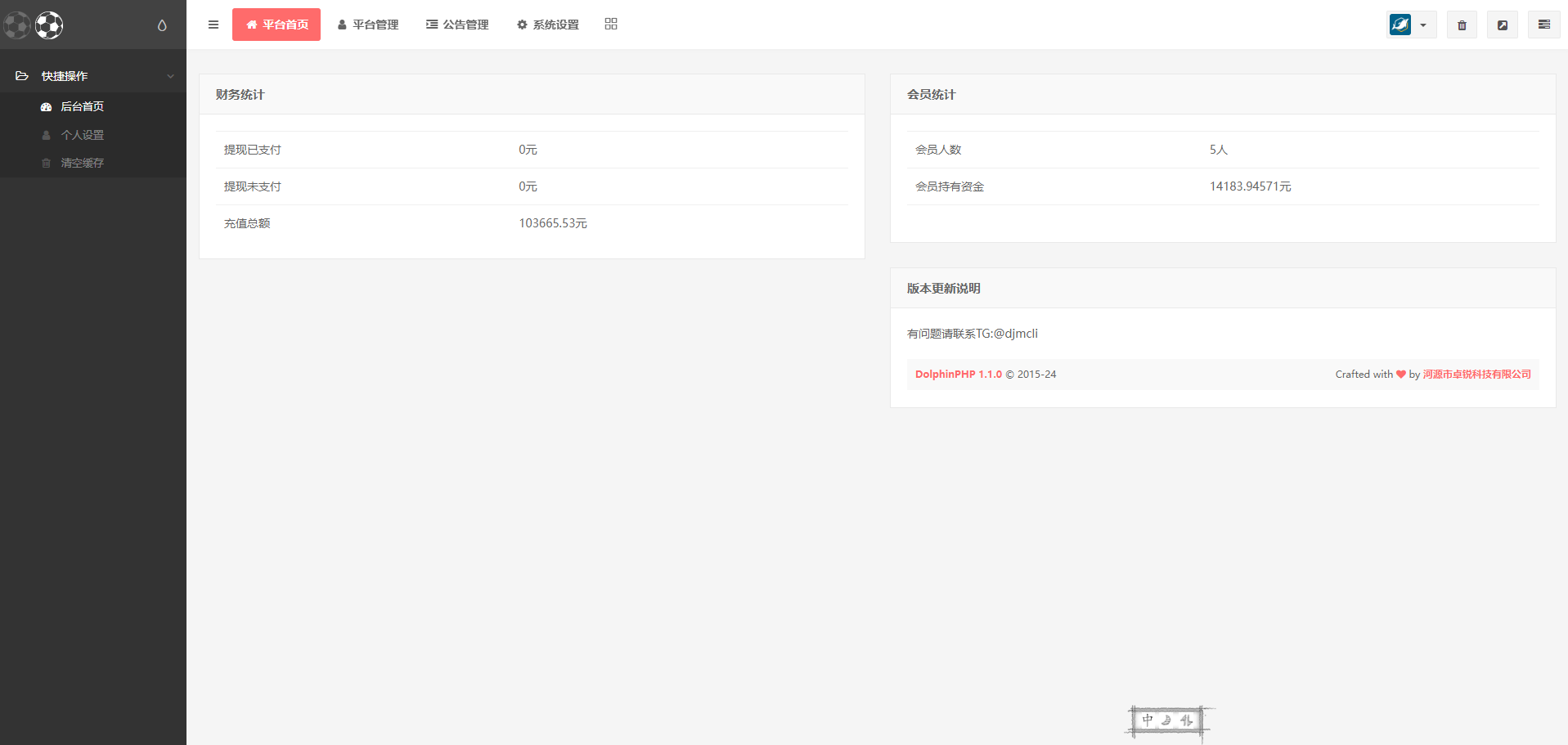Open the right side panel lines icon
This screenshot has height=745, width=1568.
(x=1543, y=25)
